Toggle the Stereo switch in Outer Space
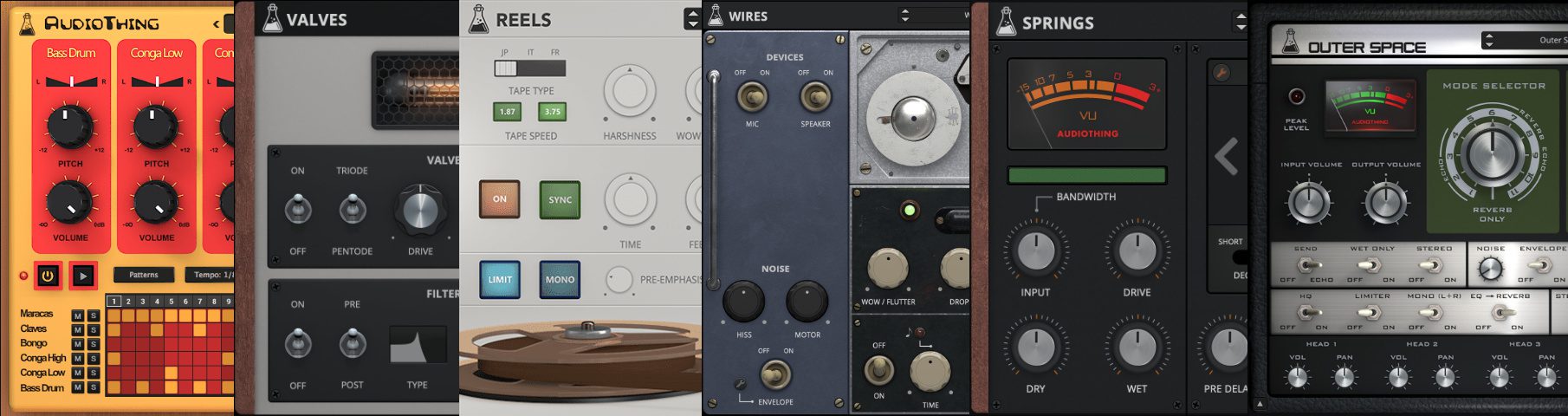Viewport: 1568px width, 416px height. [x=1433, y=266]
